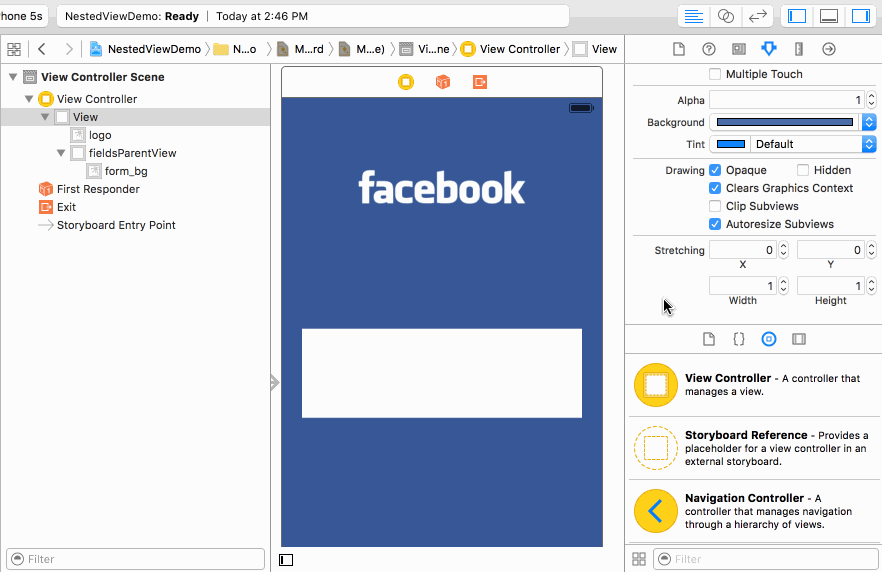Open the Identity inspector
The height and width of the screenshot is (572, 882).
click(x=739, y=49)
